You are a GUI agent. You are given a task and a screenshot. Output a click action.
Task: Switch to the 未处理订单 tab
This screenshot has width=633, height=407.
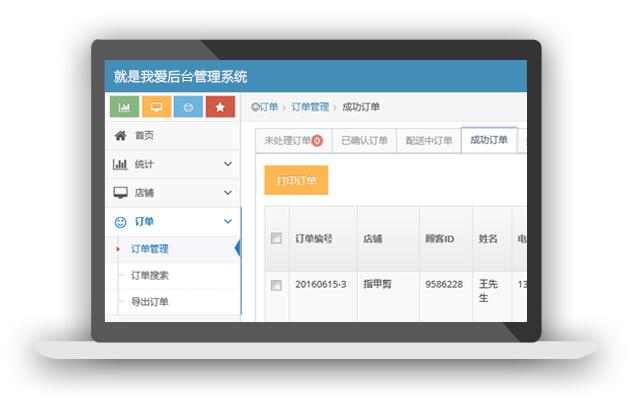(x=292, y=141)
